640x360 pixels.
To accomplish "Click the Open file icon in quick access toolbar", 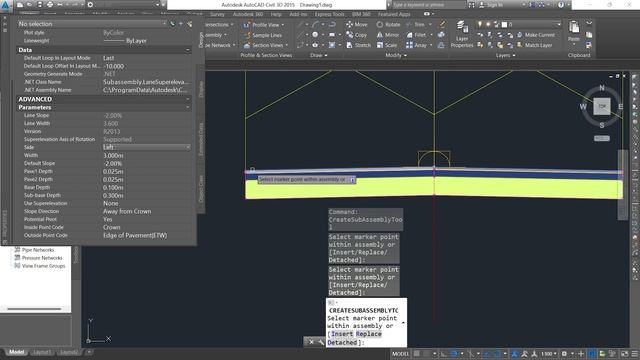I will coord(29,5).
